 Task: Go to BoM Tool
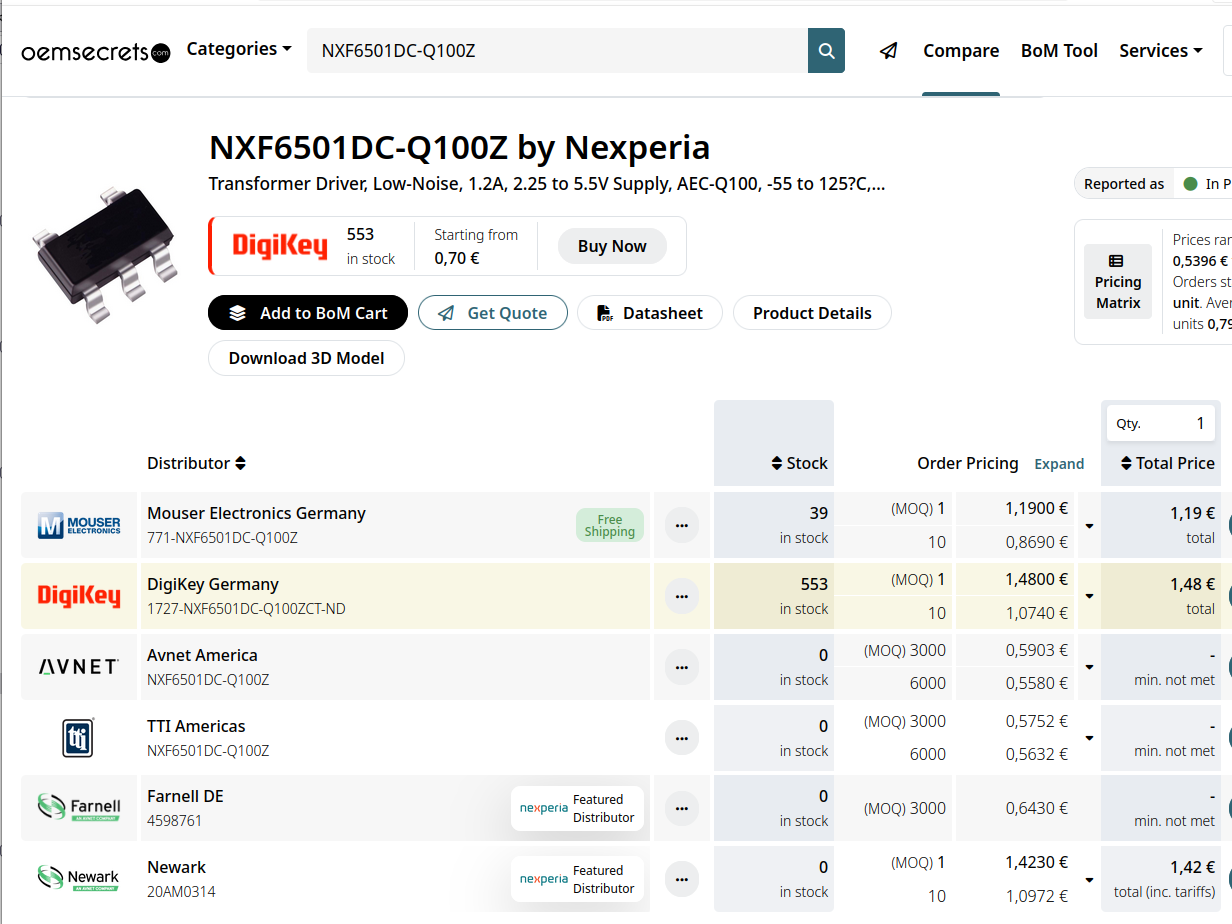(x=1059, y=51)
